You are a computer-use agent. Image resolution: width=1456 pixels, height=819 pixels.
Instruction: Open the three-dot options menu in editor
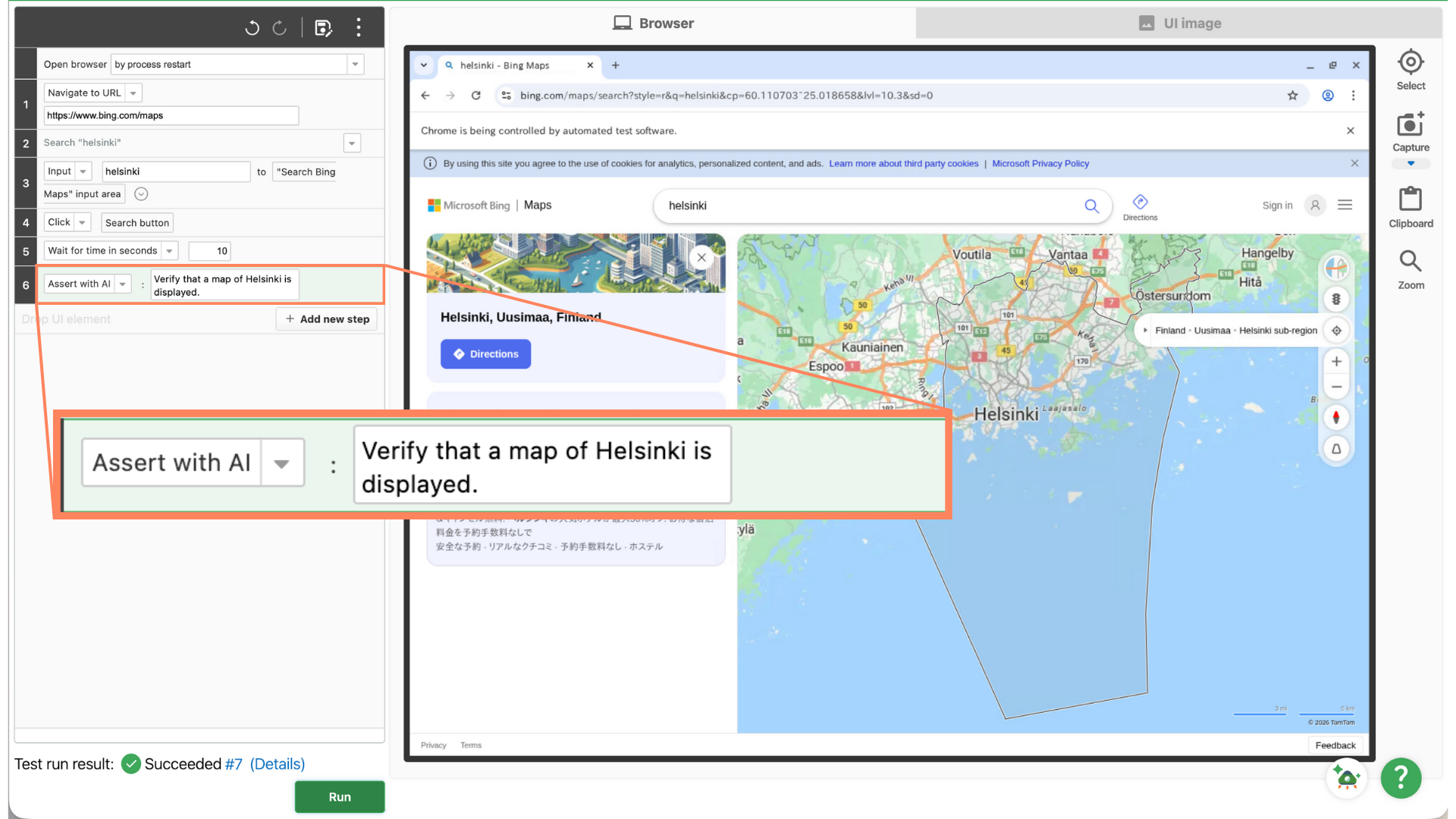tap(359, 28)
